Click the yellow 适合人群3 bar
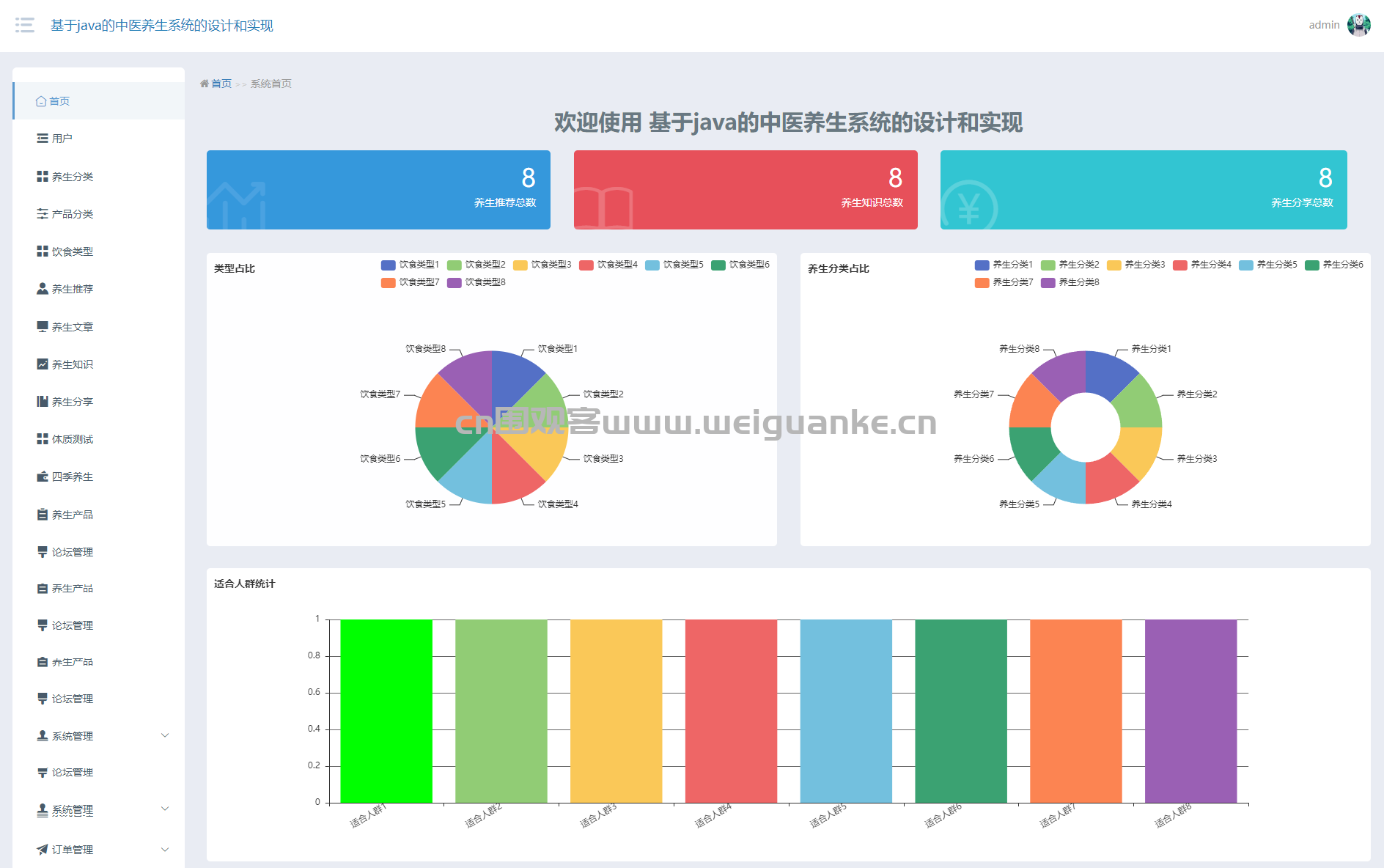The width and height of the screenshot is (1384, 868). (x=616, y=711)
